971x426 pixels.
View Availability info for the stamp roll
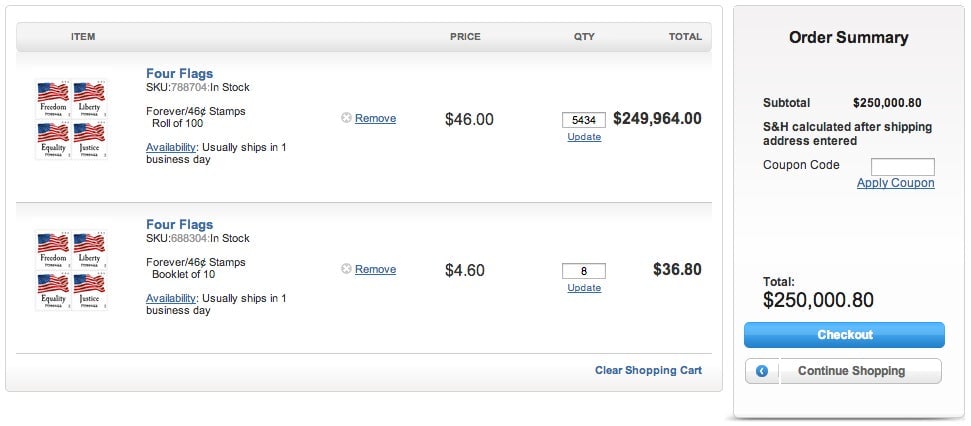tap(171, 147)
